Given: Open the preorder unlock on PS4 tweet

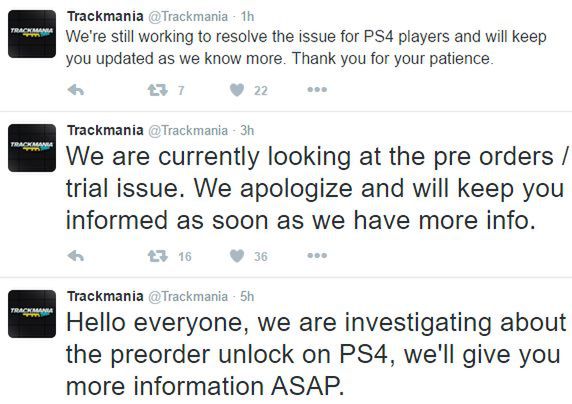Looking at the screenshot, I should (x=316, y=354).
